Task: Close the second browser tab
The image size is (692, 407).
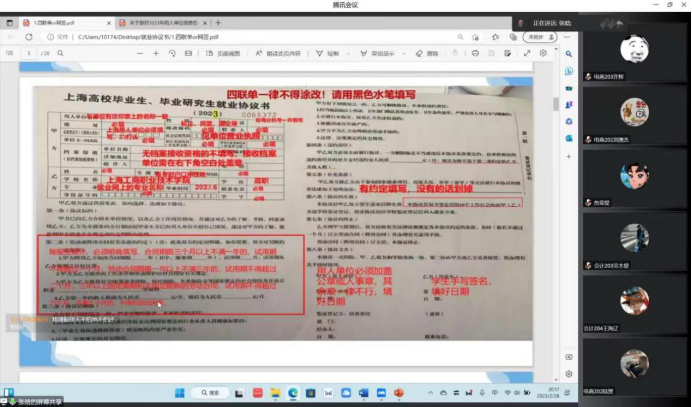Action: pyautogui.click(x=205, y=23)
